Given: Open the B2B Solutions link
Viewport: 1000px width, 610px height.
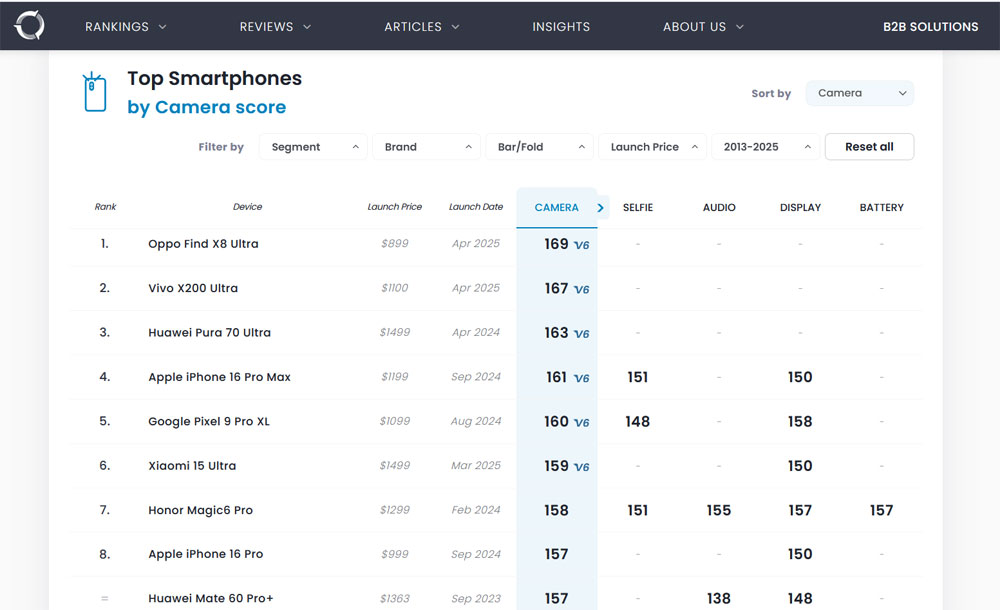Looking at the screenshot, I should pyautogui.click(x=930, y=27).
